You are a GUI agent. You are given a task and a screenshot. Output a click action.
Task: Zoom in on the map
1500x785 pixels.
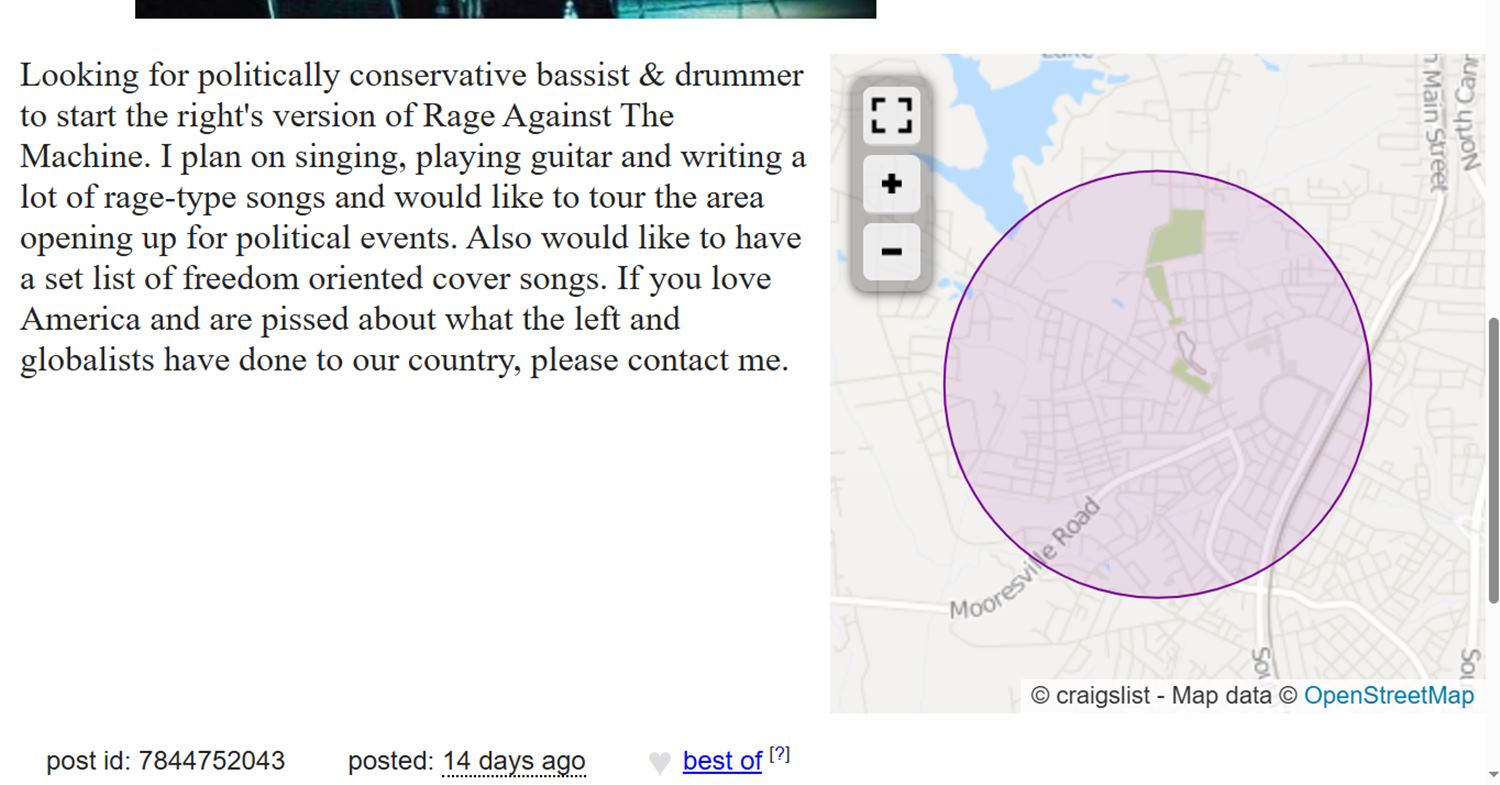pos(891,184)
